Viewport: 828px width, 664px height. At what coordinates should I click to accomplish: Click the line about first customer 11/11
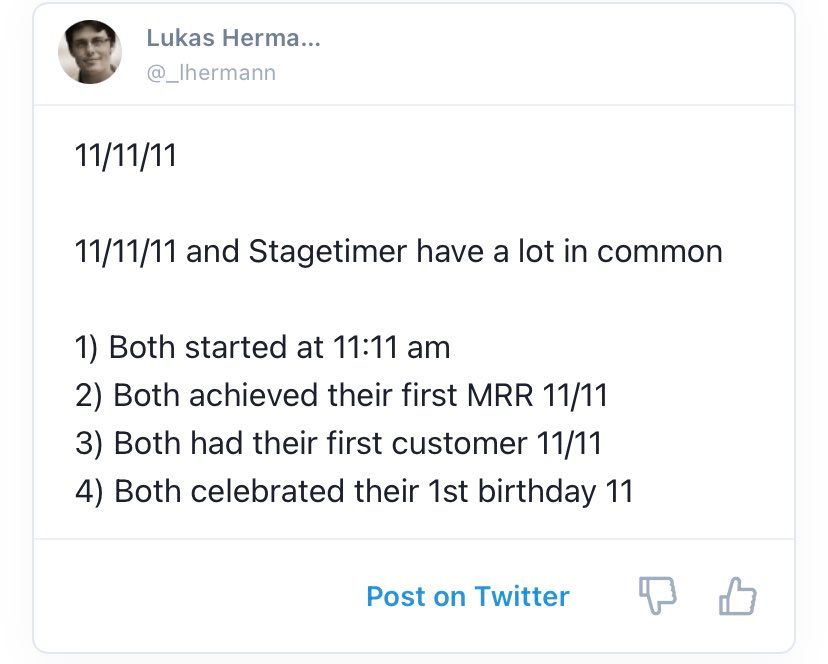coord(338,443)
